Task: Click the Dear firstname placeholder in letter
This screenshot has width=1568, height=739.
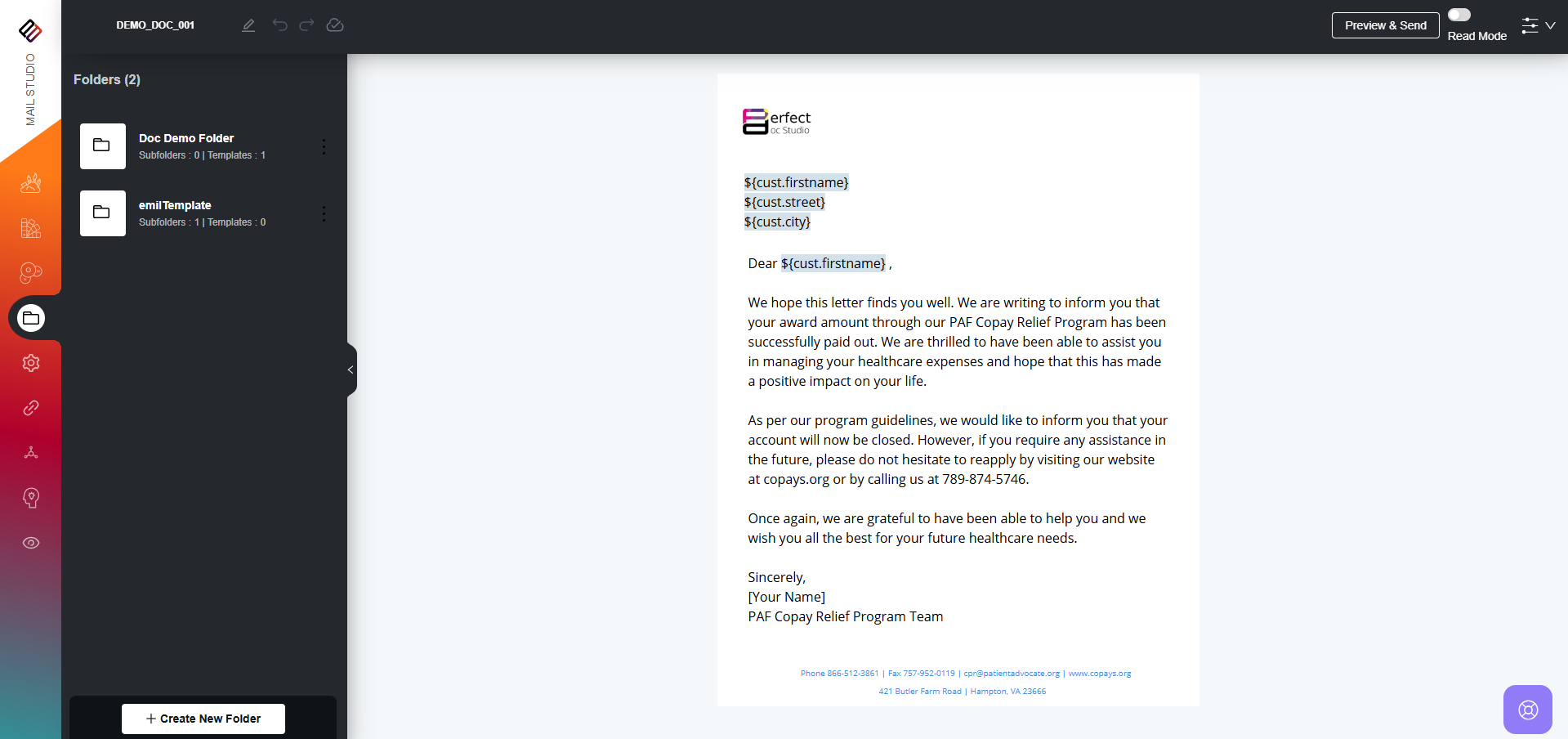Action: [833, 263]
